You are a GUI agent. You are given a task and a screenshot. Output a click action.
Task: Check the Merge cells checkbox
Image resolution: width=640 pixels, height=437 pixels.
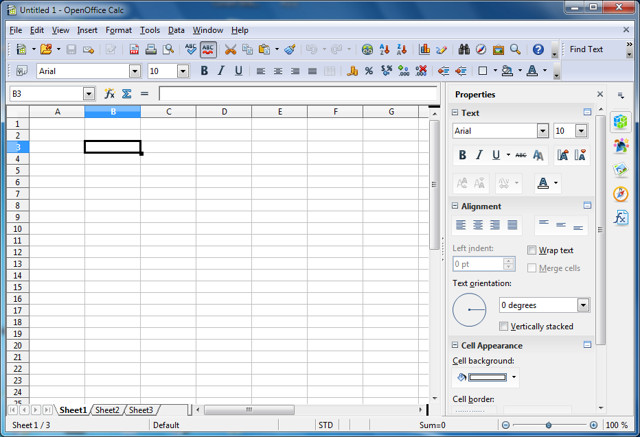tap(533, 268)
